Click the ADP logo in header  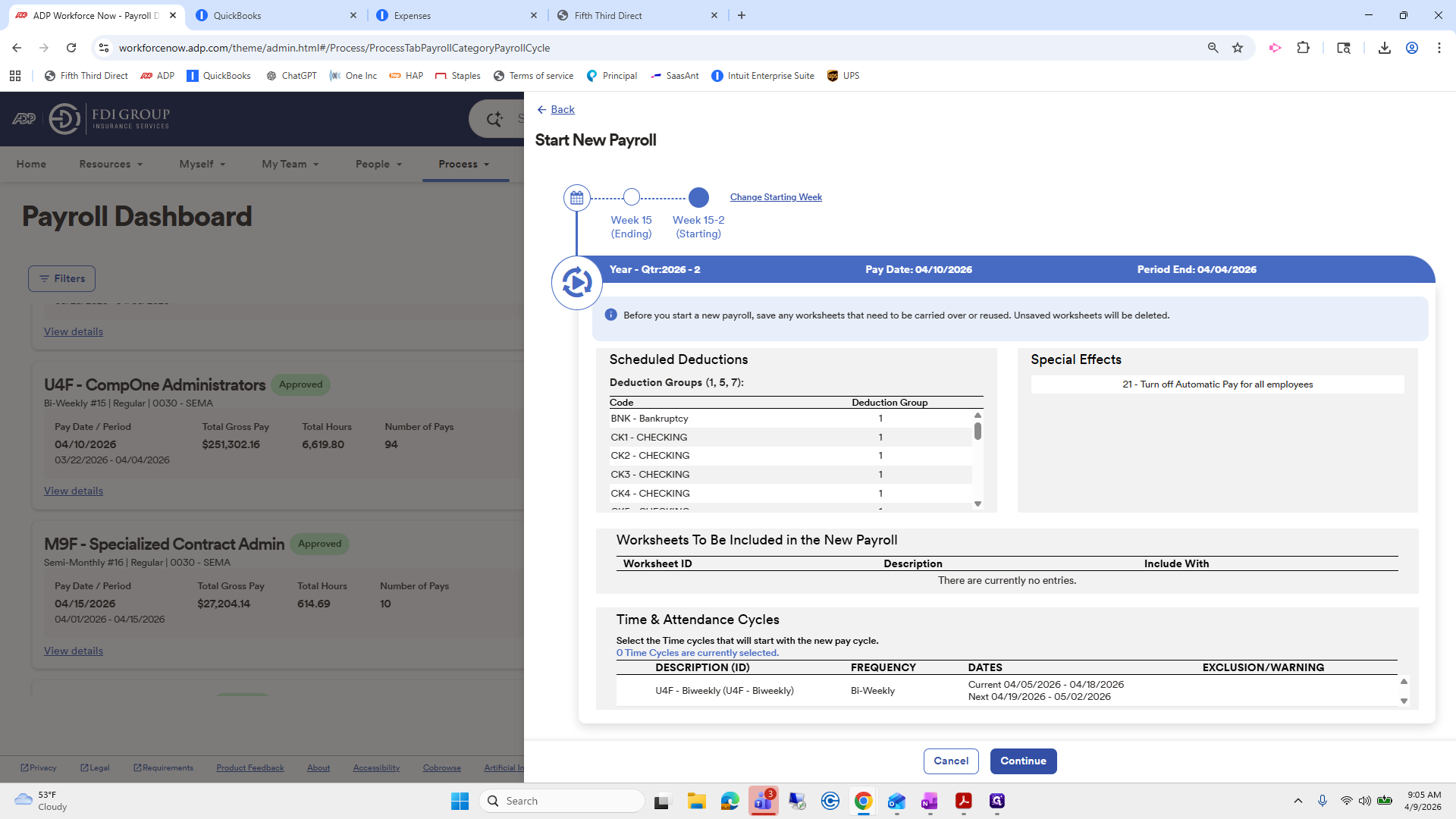coord(24,119)
